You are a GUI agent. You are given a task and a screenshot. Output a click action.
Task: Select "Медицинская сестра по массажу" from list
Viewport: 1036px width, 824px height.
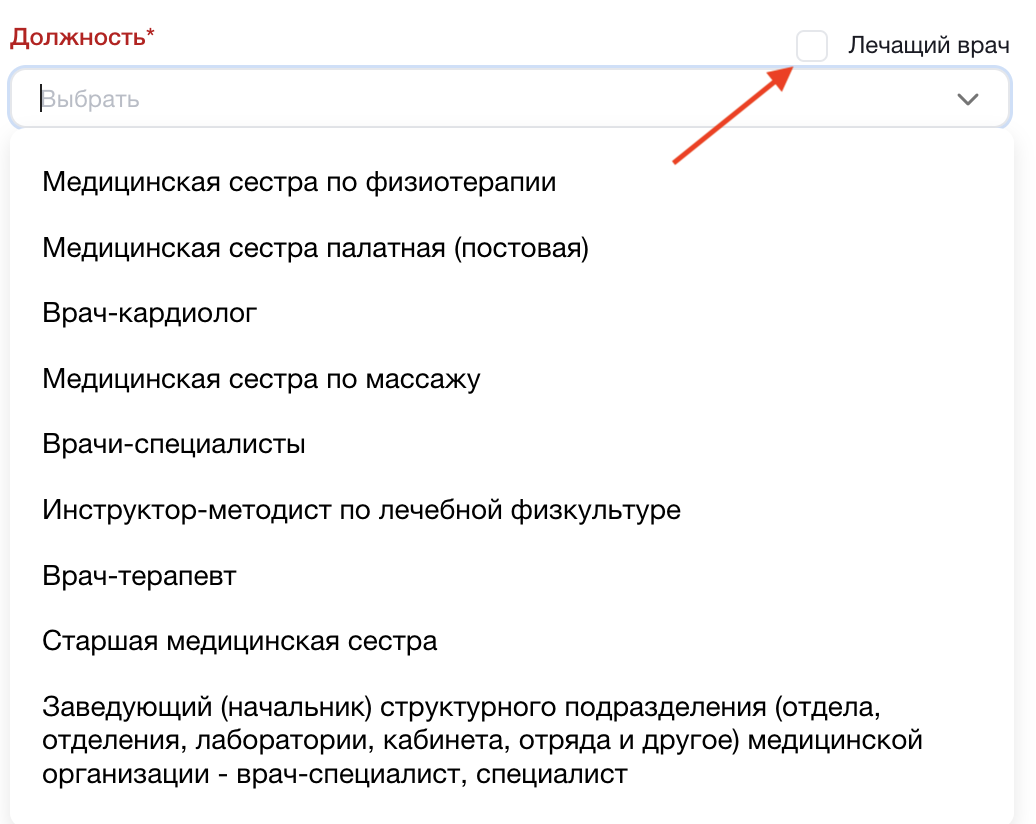[261, 379]
